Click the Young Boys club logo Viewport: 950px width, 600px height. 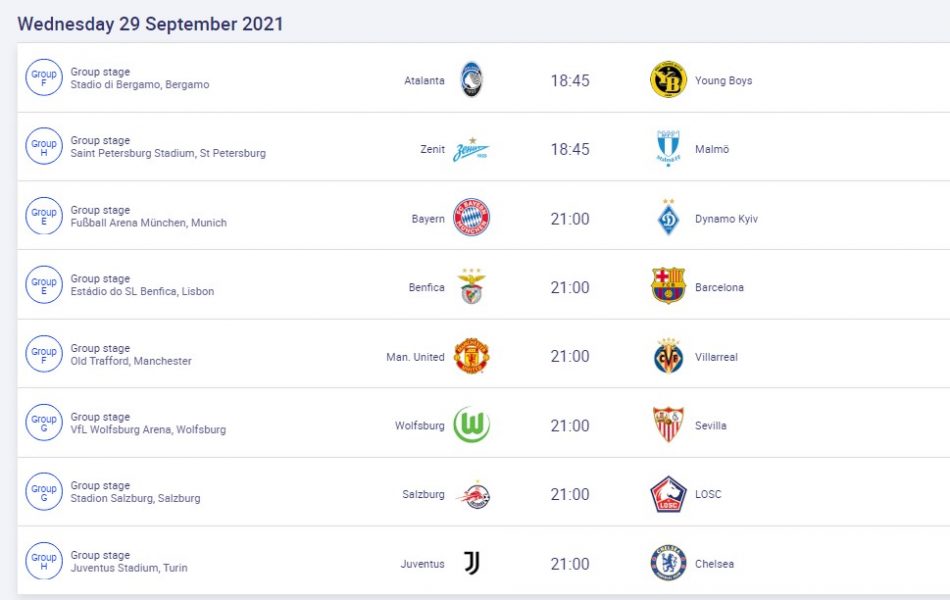click(668, 80)
